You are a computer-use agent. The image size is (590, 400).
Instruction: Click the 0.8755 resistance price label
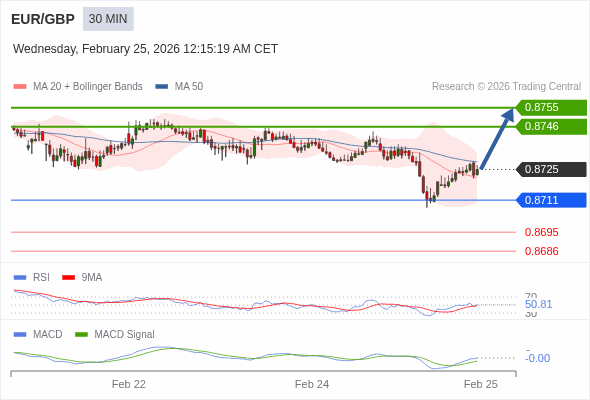551,108
